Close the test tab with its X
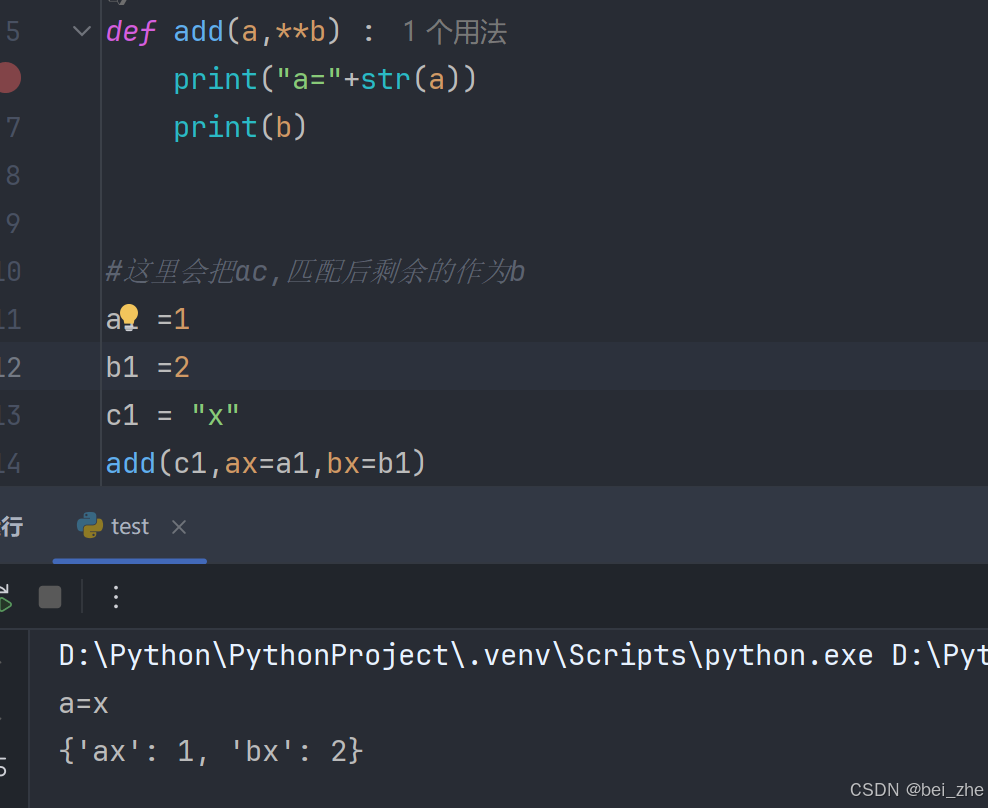This screenshot has width=988, height=808. click(178, 526)
